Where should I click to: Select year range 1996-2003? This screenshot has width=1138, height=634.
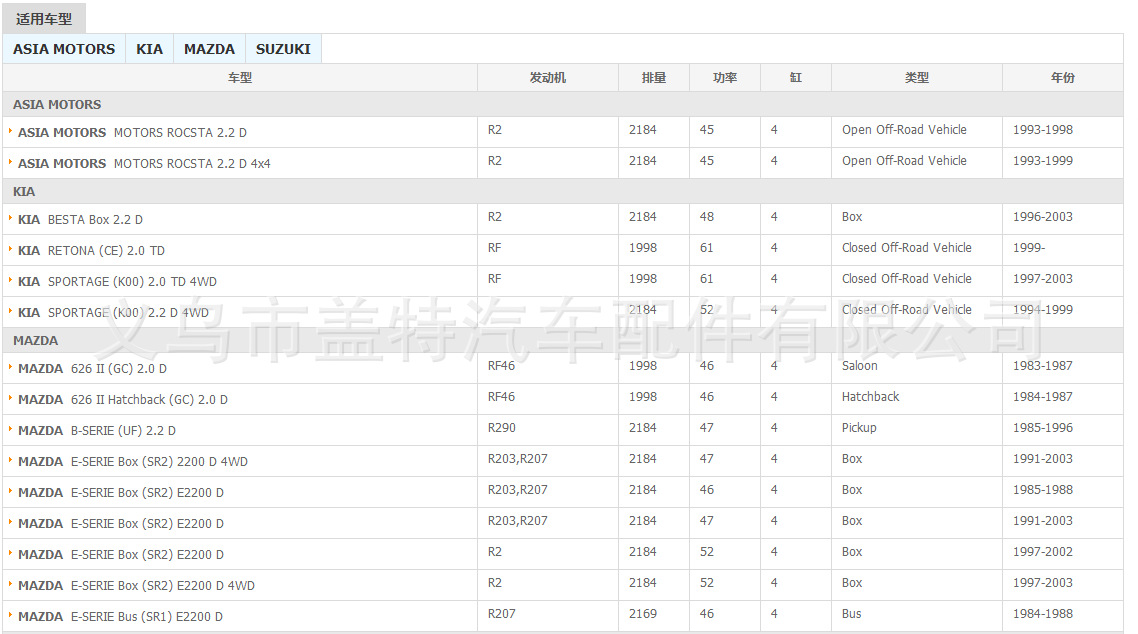click(x=1043, y=217)
